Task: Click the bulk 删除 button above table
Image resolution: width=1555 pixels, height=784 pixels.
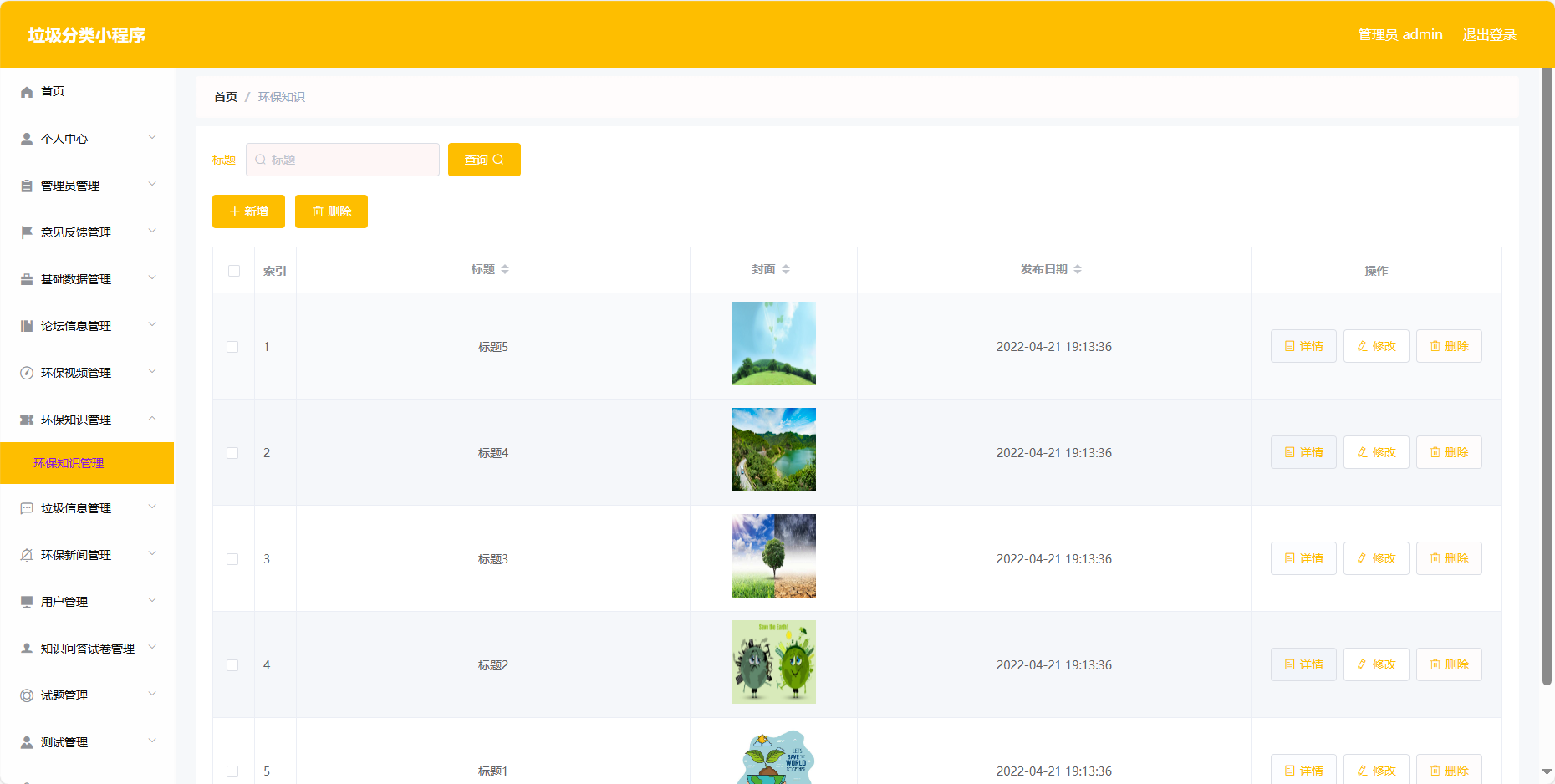Action: pyautogui.click(x=331, y=211)
